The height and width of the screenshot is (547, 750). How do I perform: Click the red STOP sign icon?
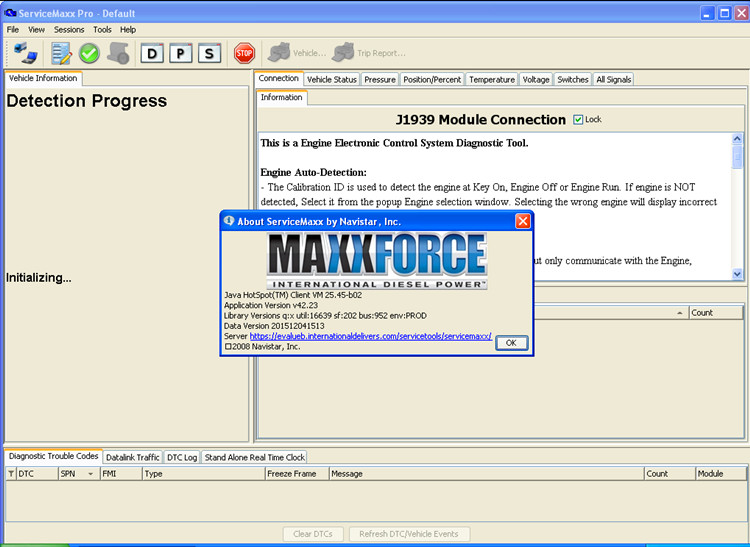point(244,53)
